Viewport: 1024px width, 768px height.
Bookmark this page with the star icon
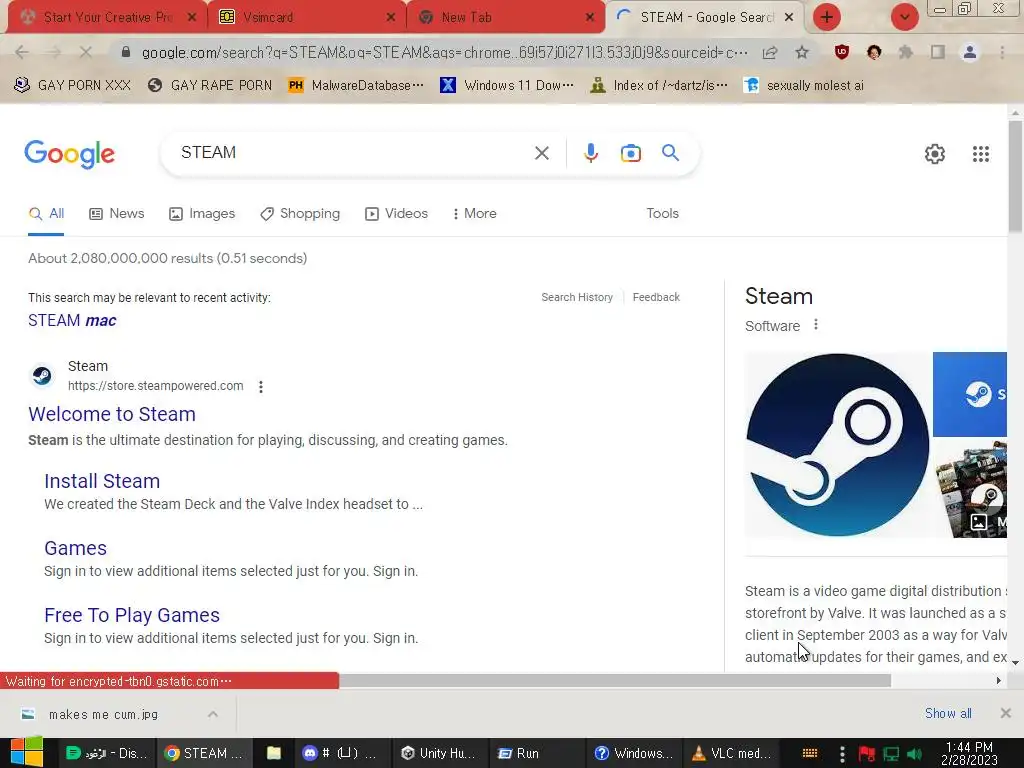(802, 52)
